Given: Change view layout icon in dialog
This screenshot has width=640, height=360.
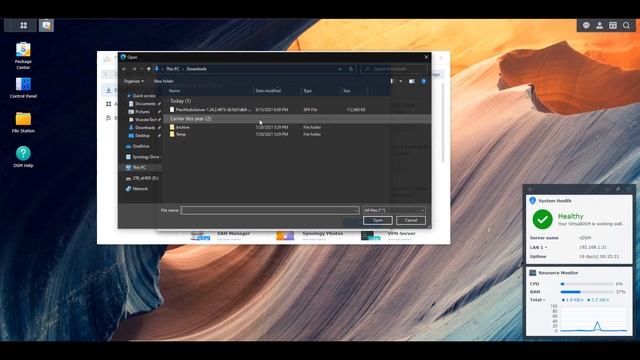Looking at the screenshot, I should click(x=392, y=81).
